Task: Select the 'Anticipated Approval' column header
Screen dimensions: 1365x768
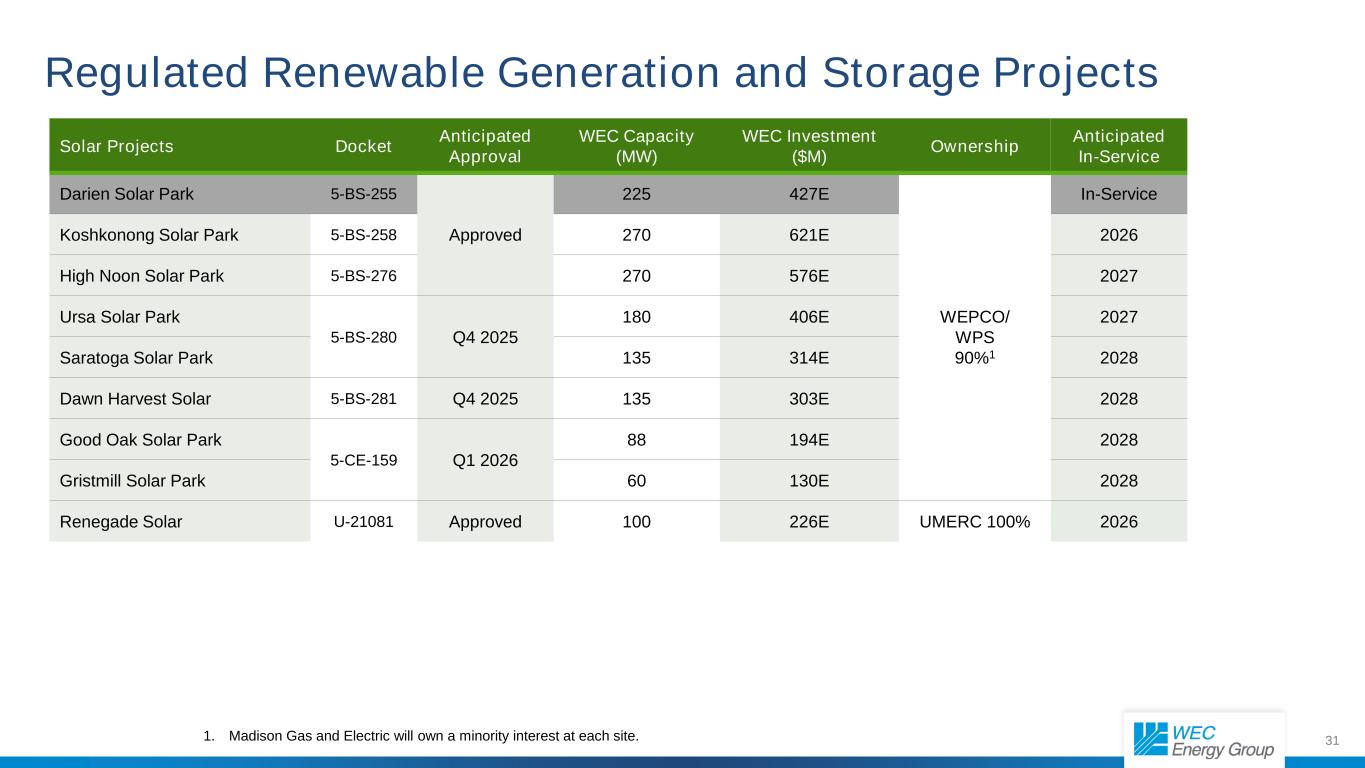Action: pyautogui.click(x=485, y=146)
